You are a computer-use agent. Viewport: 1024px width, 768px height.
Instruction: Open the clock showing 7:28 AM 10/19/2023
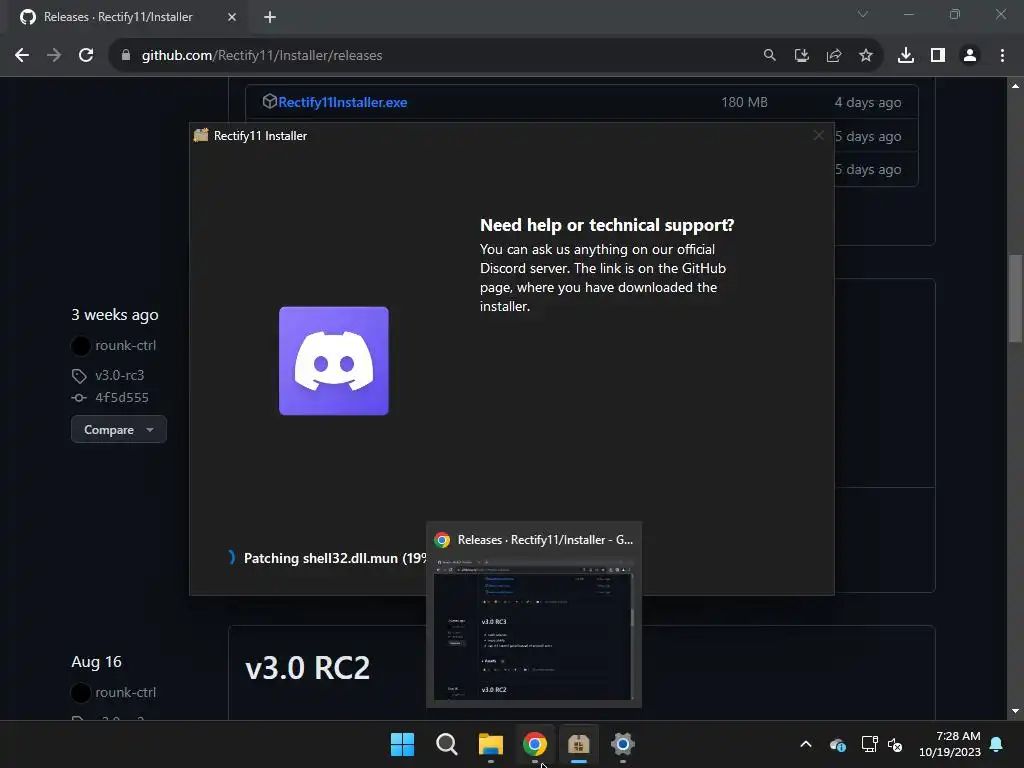click(950, 744)
